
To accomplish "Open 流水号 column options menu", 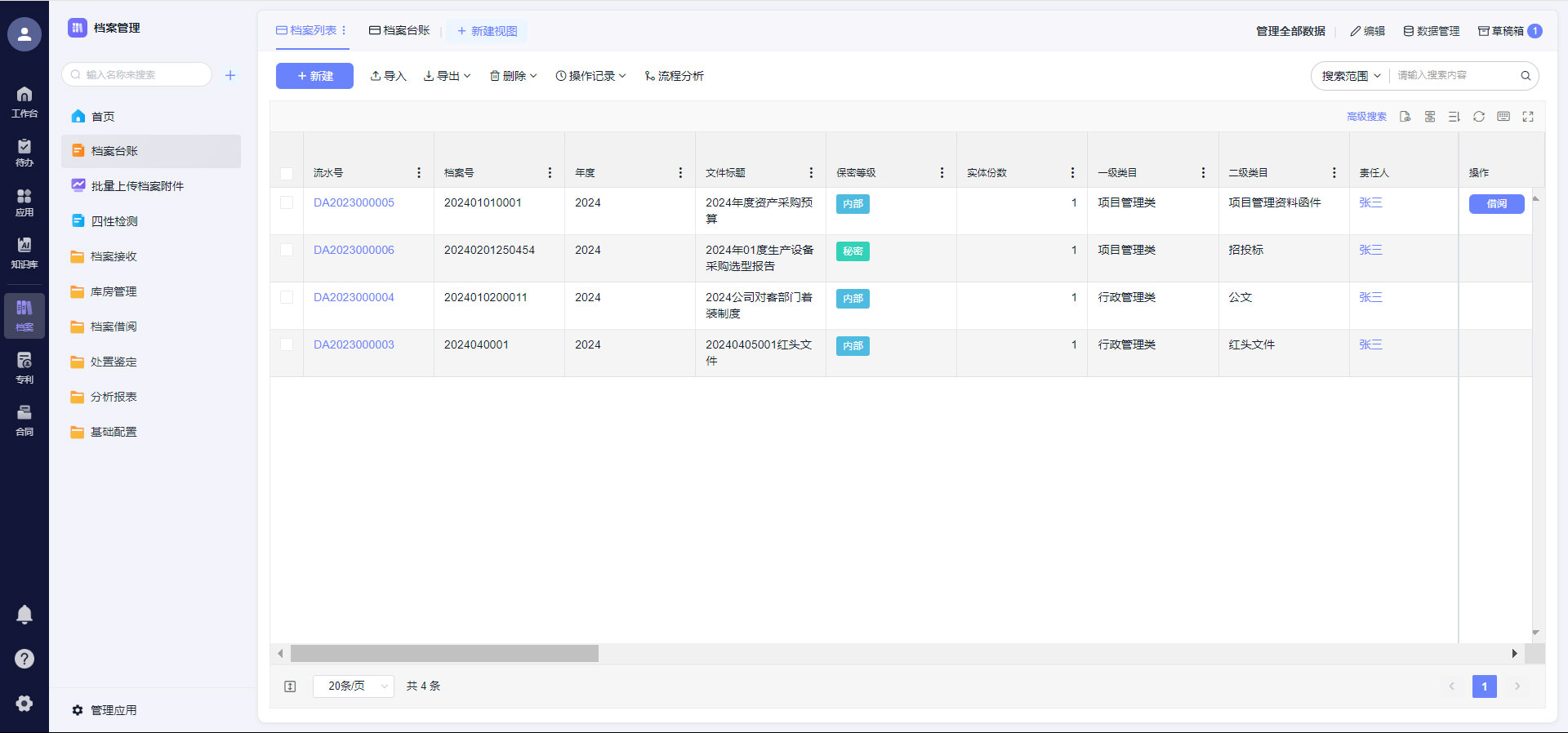I will [x=419, y=173].
